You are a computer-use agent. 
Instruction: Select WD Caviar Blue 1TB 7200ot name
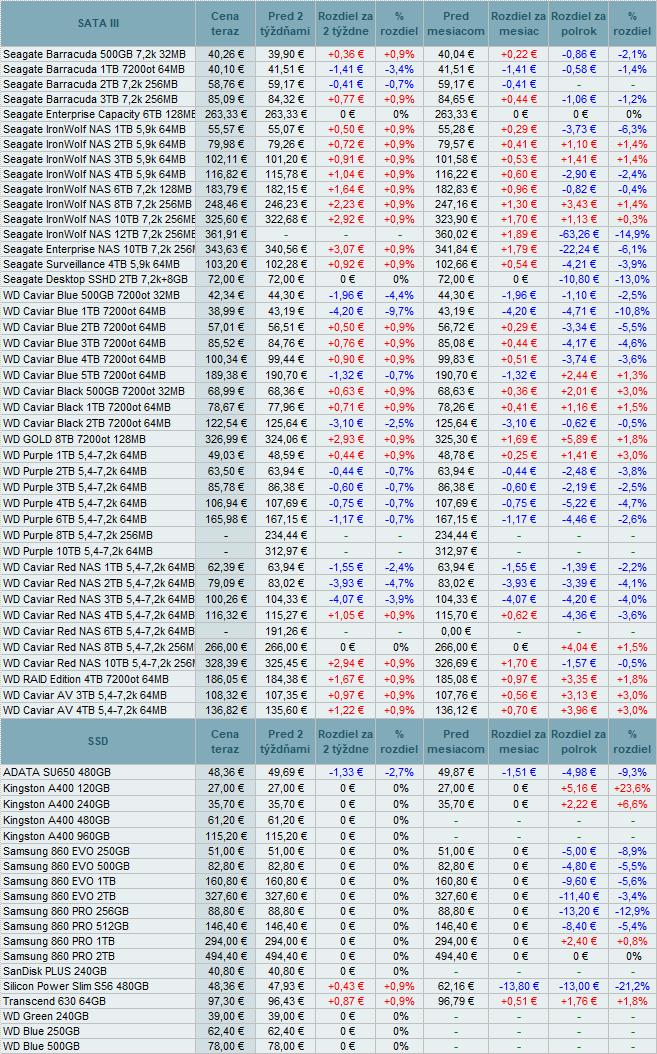coord(84,311)
